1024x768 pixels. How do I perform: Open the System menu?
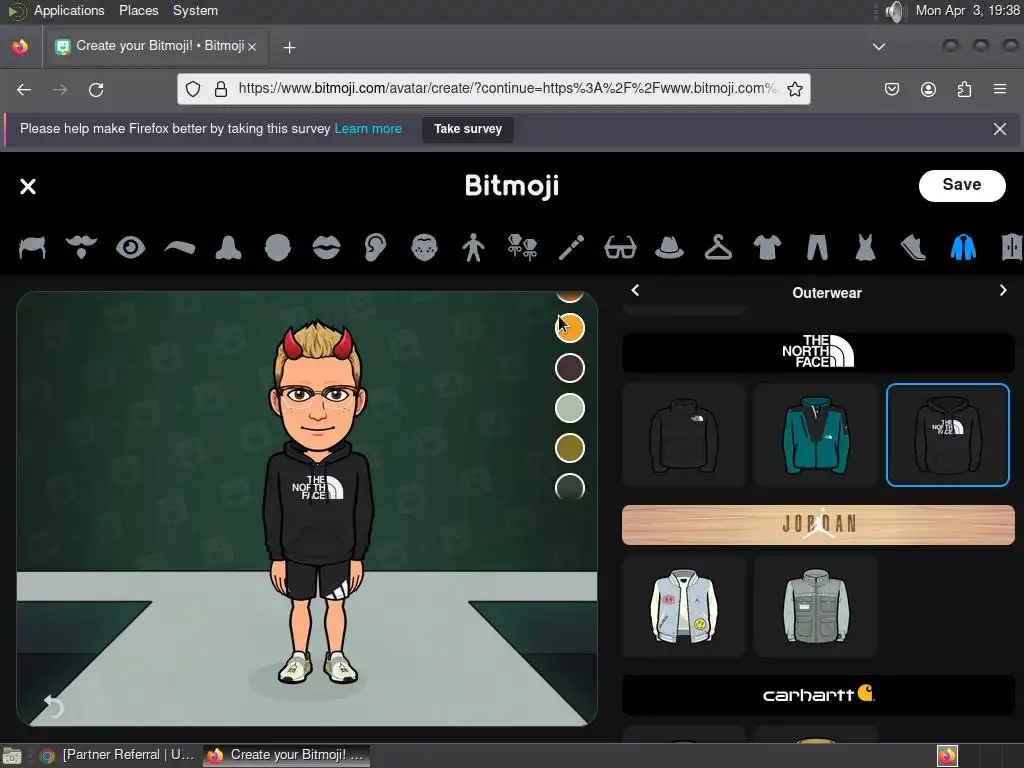[195, 10]
